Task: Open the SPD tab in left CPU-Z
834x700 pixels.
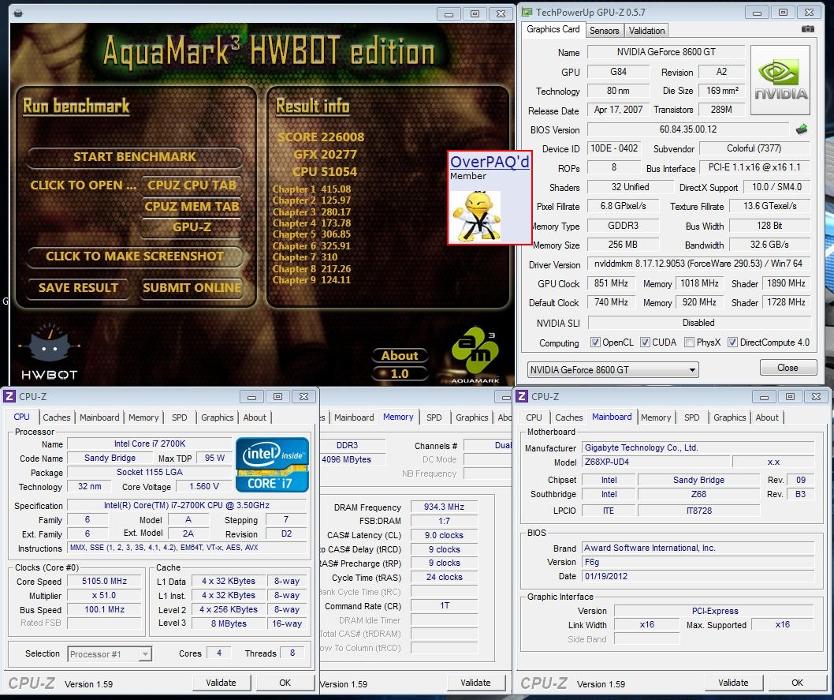Action: (179, 418)
